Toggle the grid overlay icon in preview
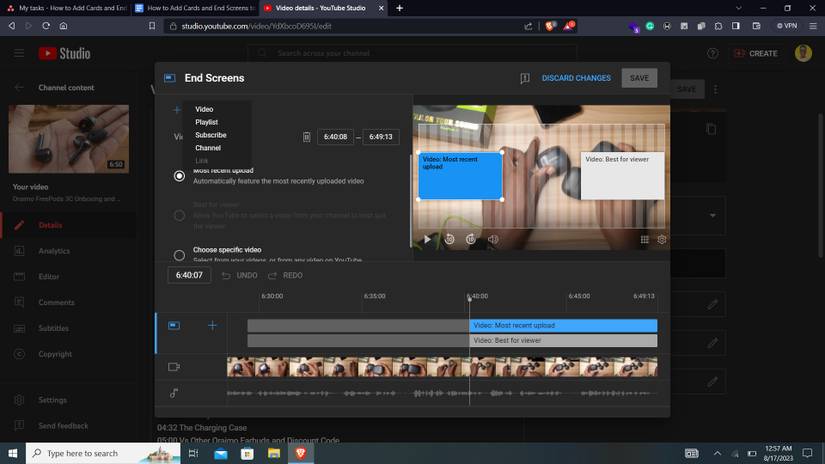This screenshot has height=464, width=825. [x=645, y=239]
